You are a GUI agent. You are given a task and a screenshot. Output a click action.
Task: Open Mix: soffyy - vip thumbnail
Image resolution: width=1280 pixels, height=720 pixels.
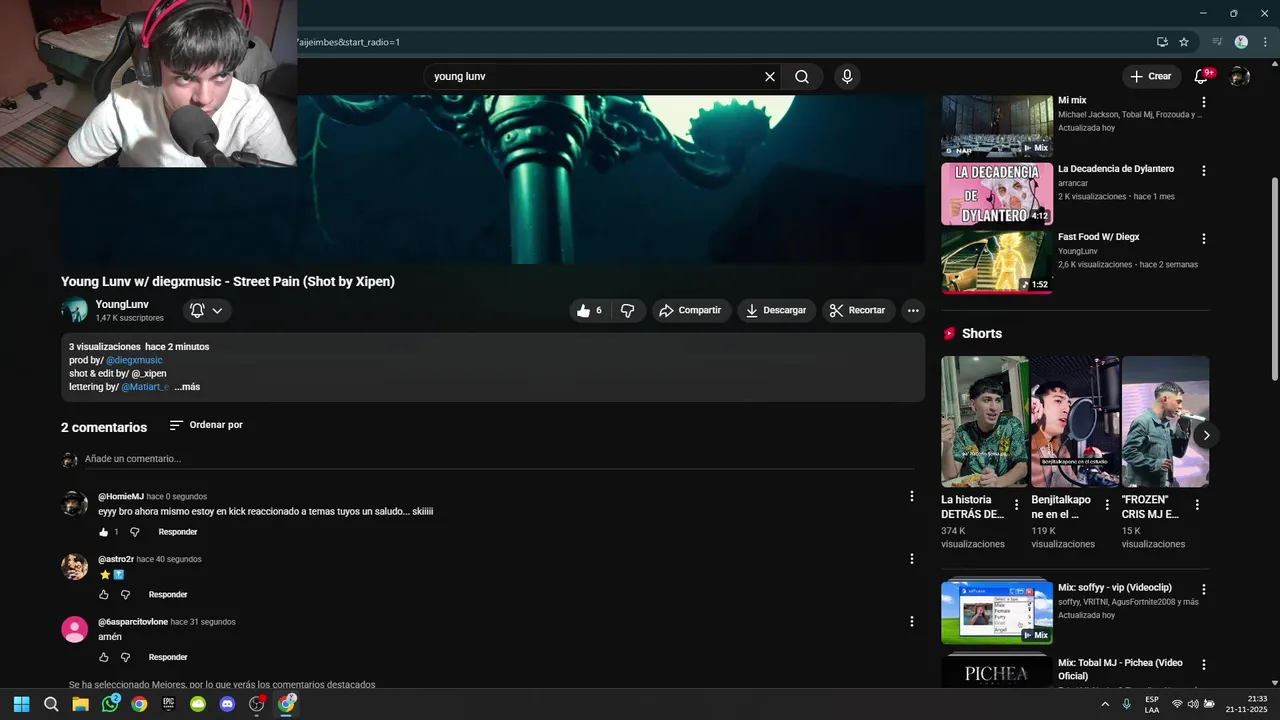coord(997,613)
